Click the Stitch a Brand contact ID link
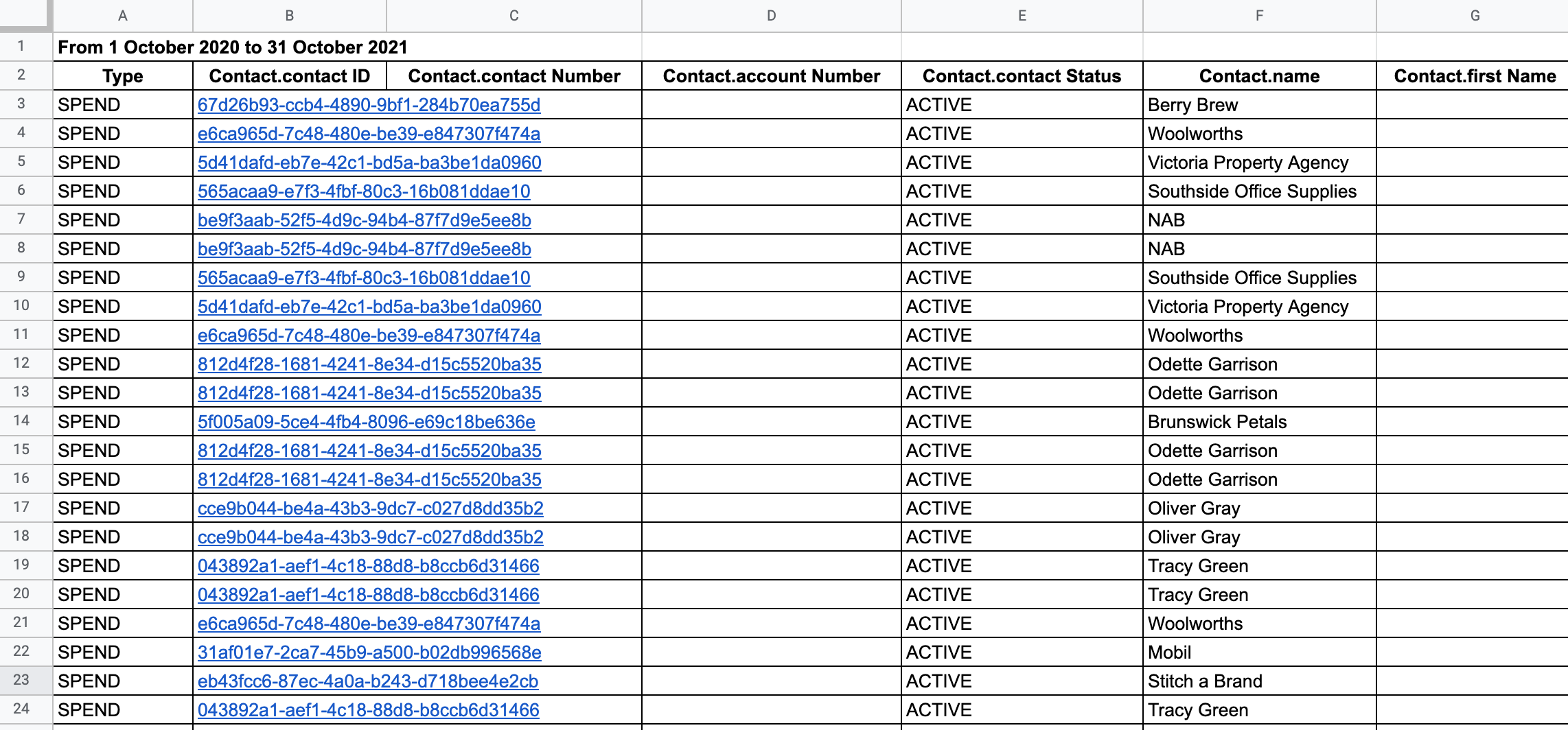The image size is (1568, 730). 367,681
